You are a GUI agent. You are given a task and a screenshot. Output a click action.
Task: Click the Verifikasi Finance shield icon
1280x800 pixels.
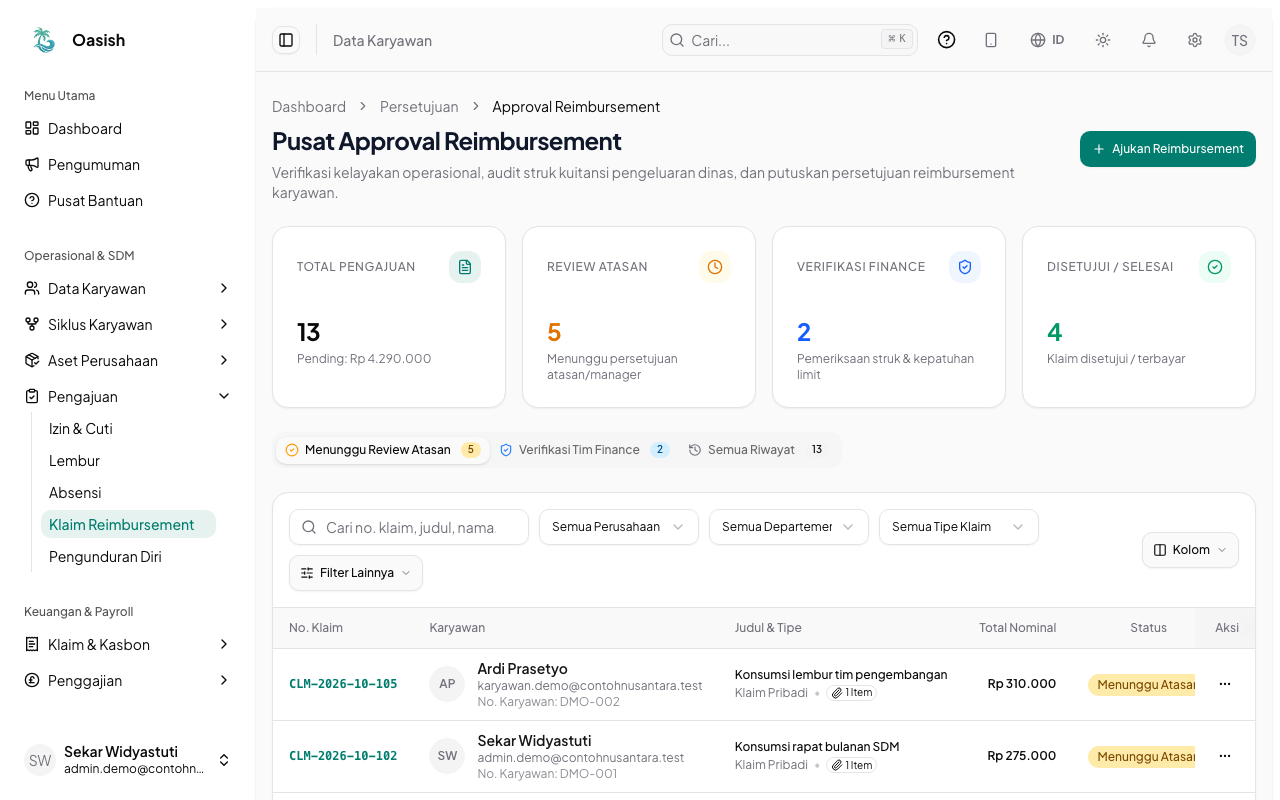pyautogui.click(x=965, y=267)
